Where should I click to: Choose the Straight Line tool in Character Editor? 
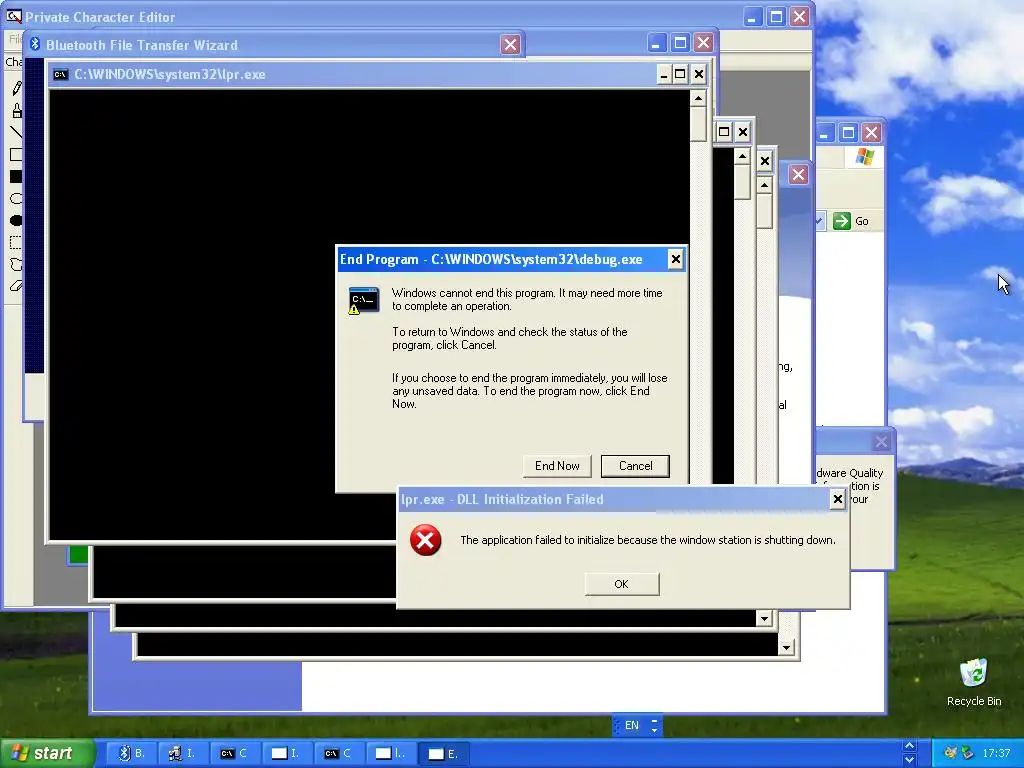16,133
